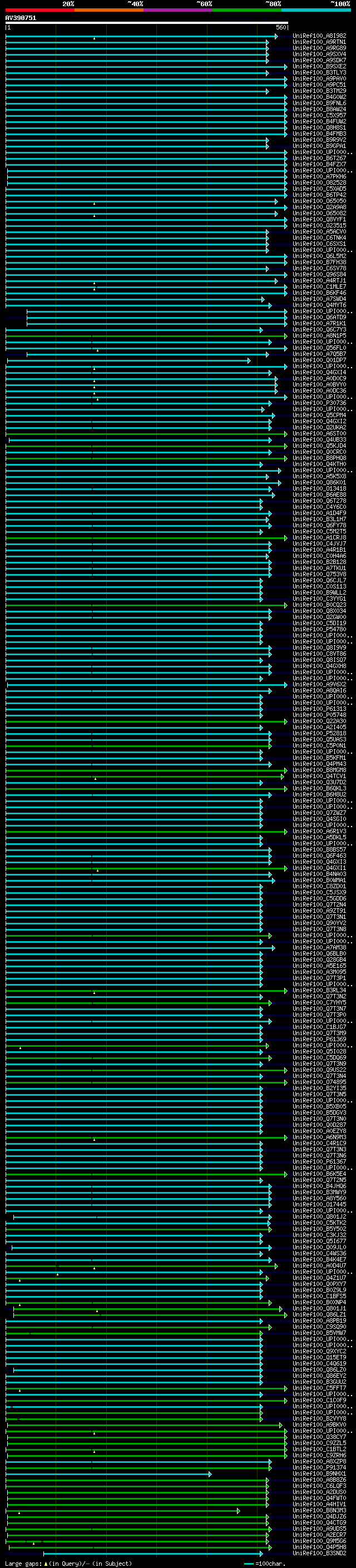Select the UniRef100_B6TP42 label
The image size is (356, 1568).
pyautogui.click(x=319, y=195)
